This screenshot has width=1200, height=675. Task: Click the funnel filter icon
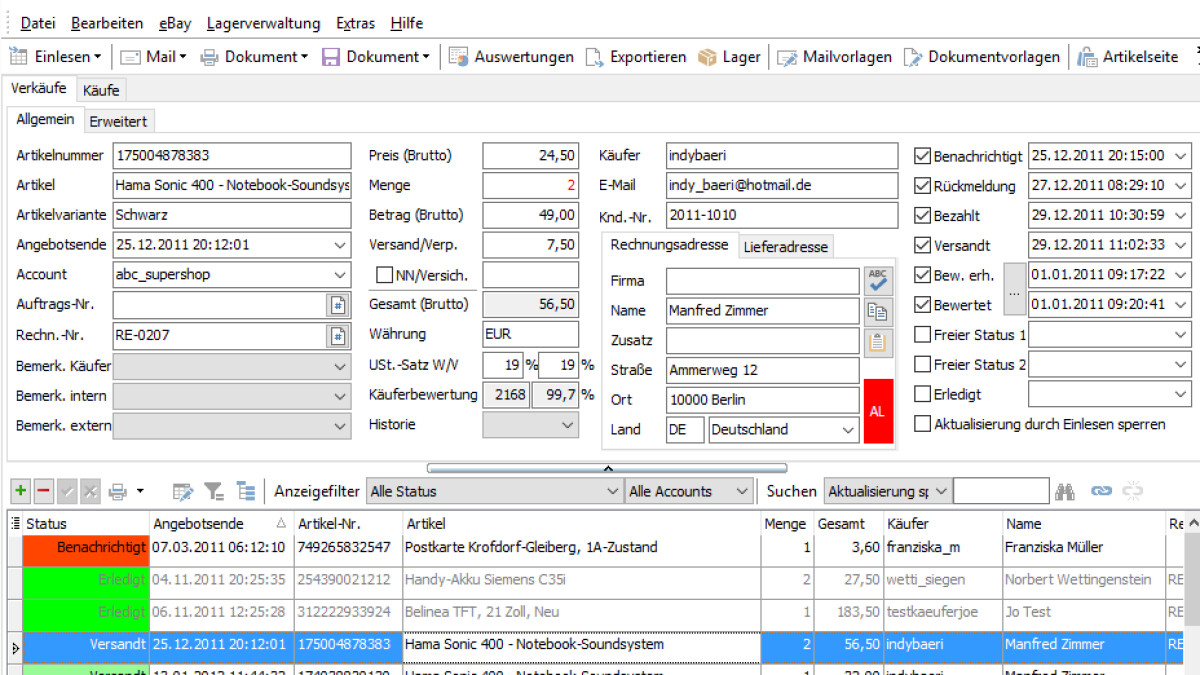[x=214, y=491]
